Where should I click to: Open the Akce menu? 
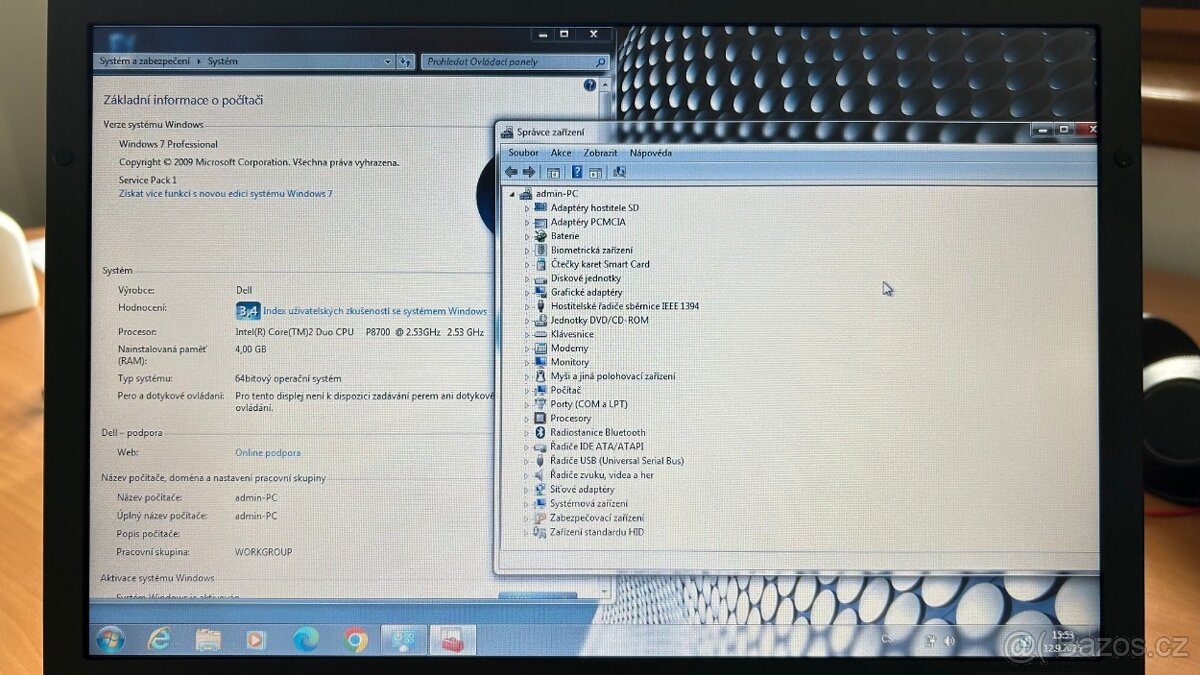[x=561, y=153]
